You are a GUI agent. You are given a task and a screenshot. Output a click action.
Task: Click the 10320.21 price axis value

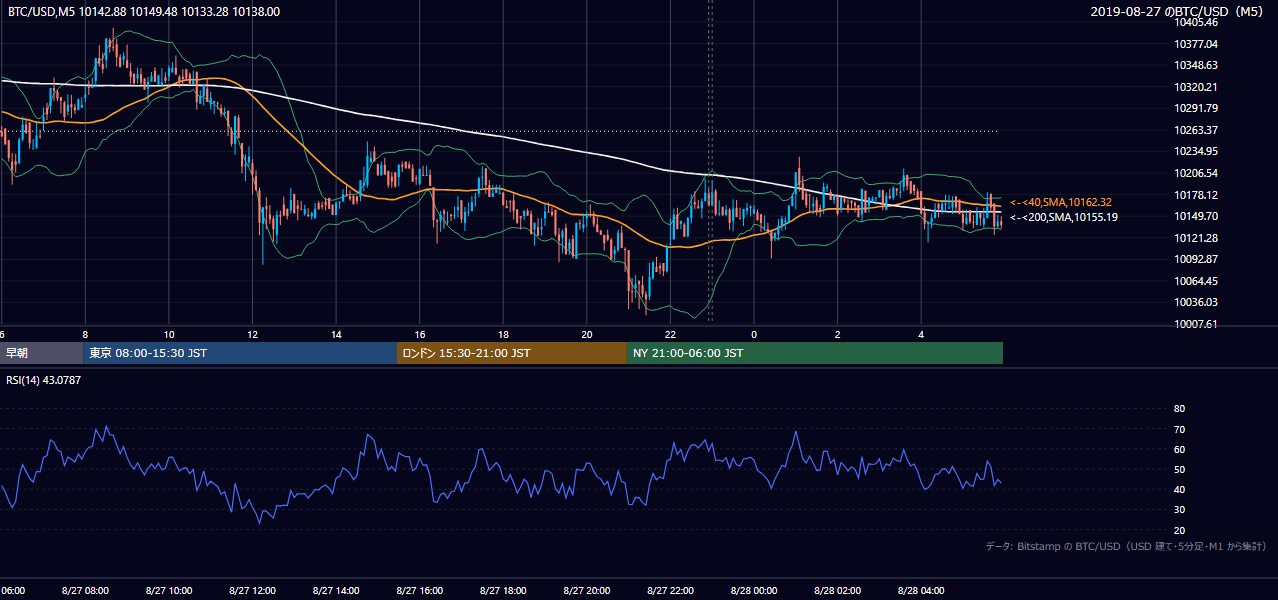tap(1195, 87)
